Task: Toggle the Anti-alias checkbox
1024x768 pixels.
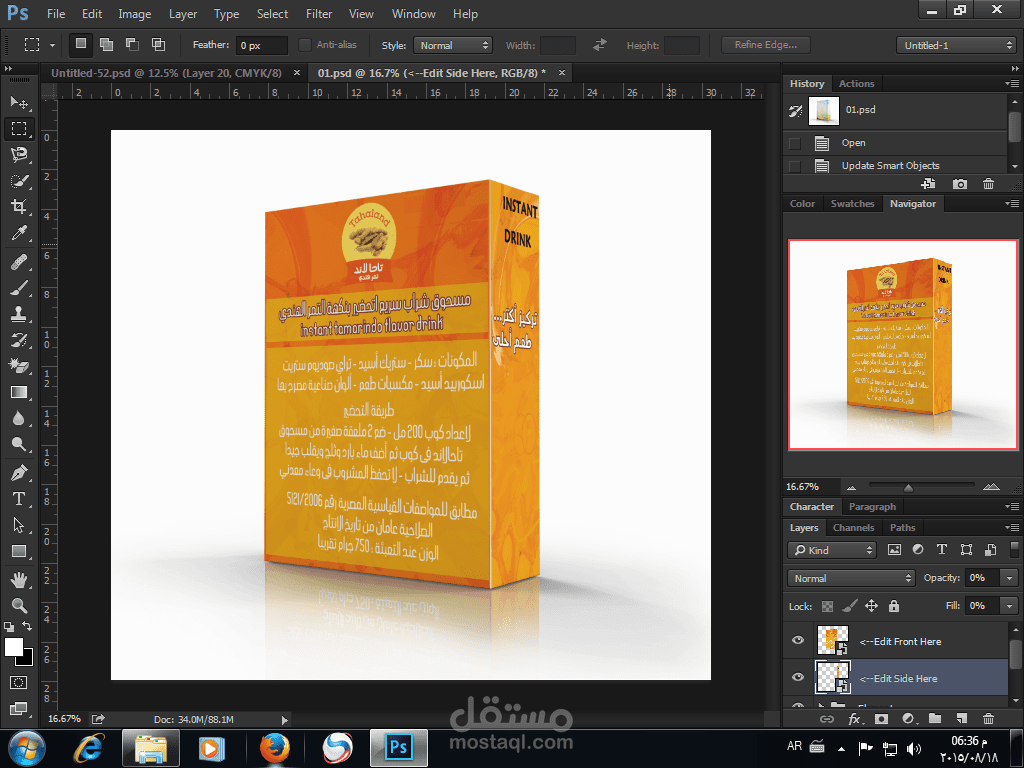Action: coord(304,45)
